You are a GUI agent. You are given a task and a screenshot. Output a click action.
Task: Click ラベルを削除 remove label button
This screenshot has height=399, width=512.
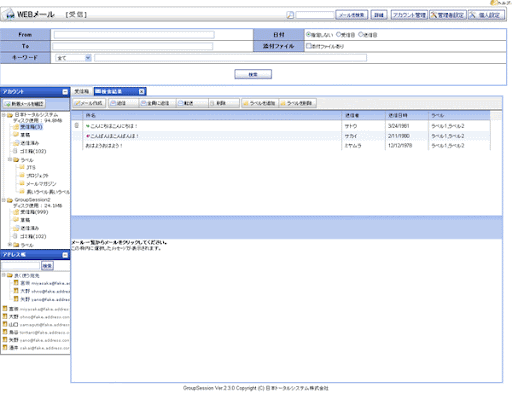coord(297,103)
